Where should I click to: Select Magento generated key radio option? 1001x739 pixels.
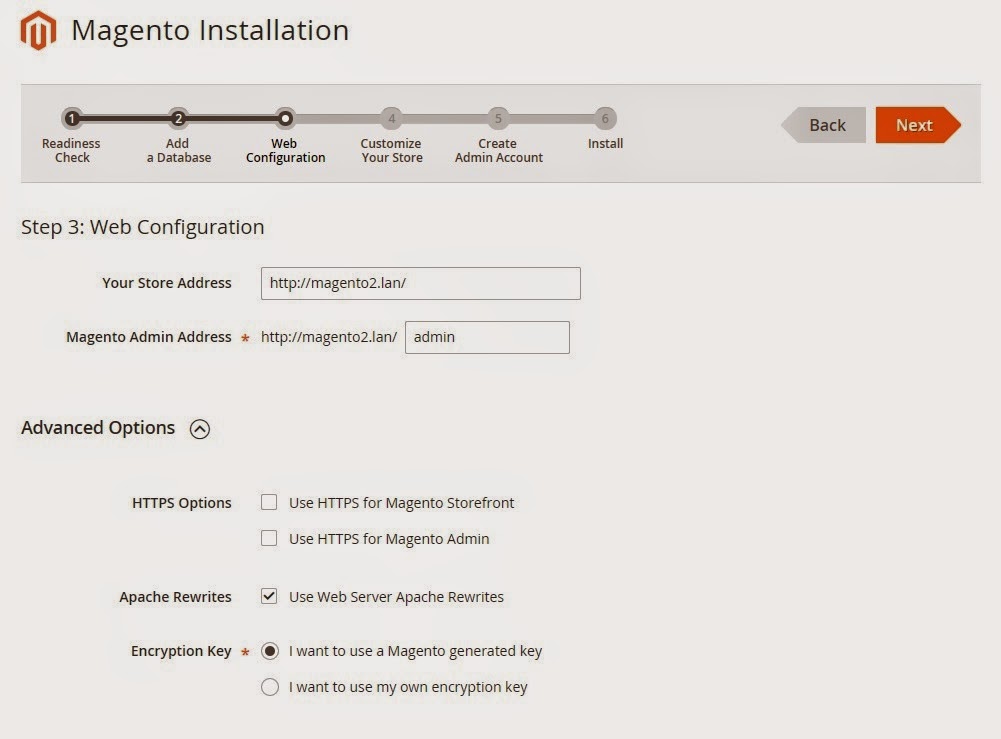(270, 651)
